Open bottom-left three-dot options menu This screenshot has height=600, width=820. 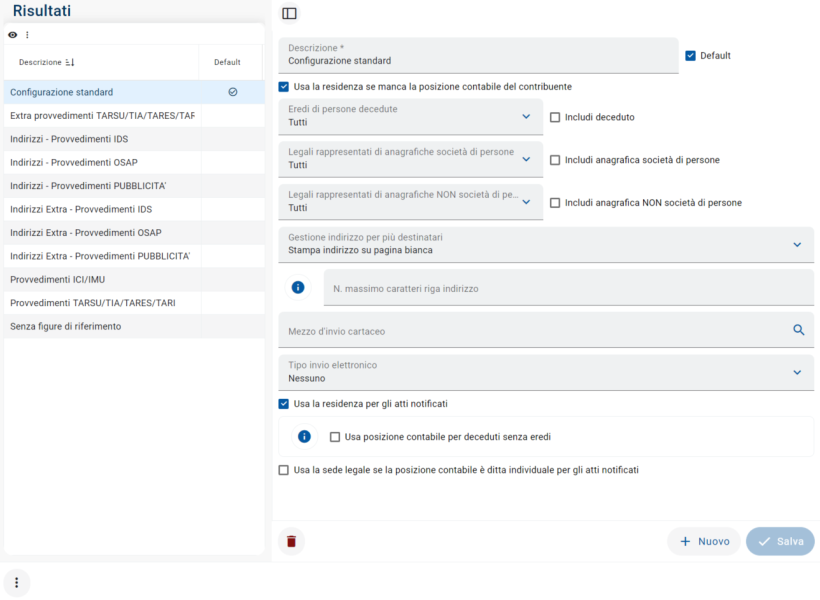click(16, 582)
